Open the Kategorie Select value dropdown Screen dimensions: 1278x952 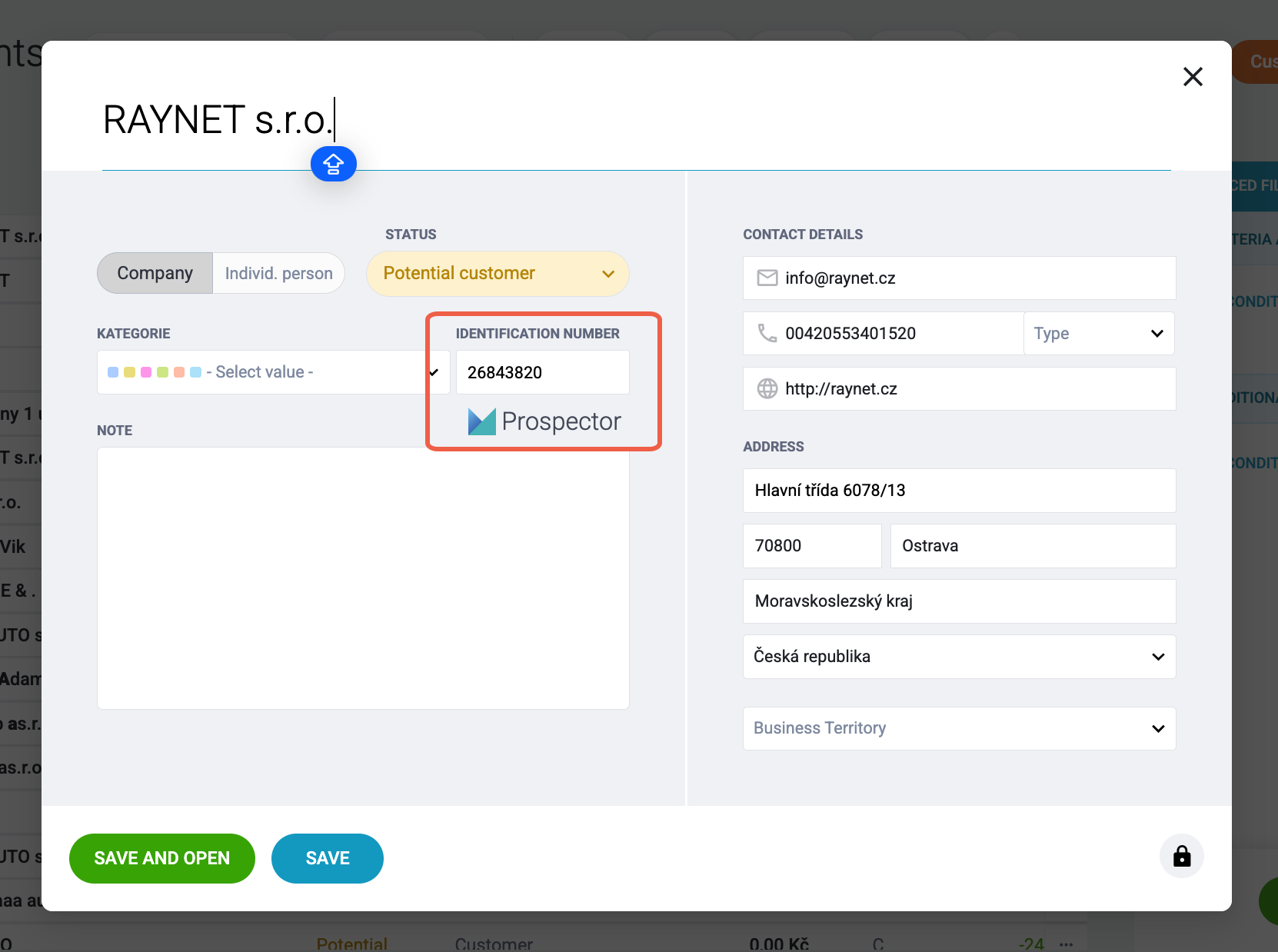click(x=273, y=372)
